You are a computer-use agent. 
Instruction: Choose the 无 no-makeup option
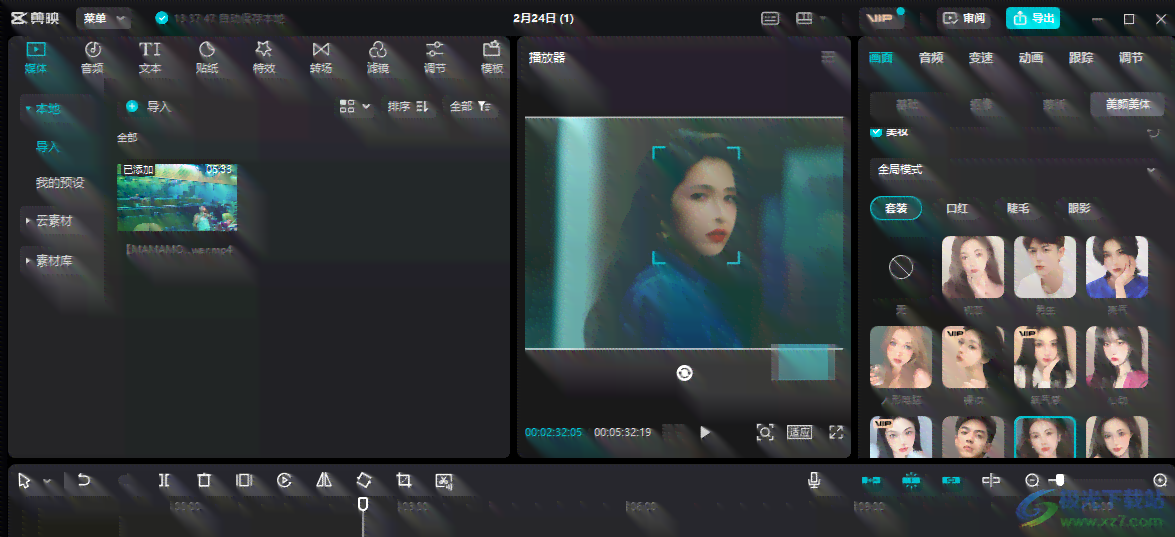point(901,267)
